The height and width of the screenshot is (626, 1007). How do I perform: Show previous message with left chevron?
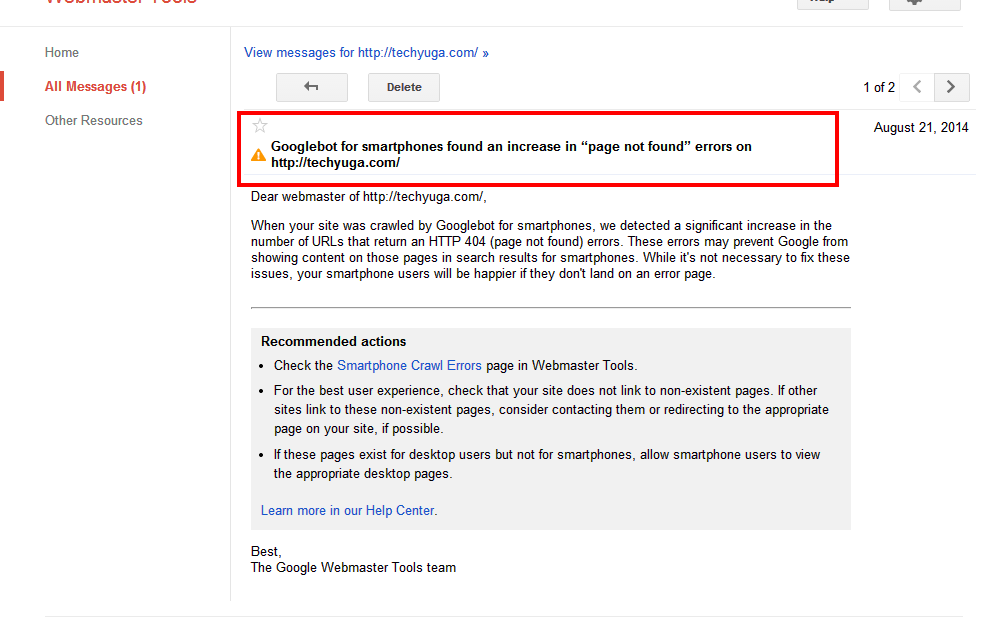pyautogui.click(x=917, y=87)
